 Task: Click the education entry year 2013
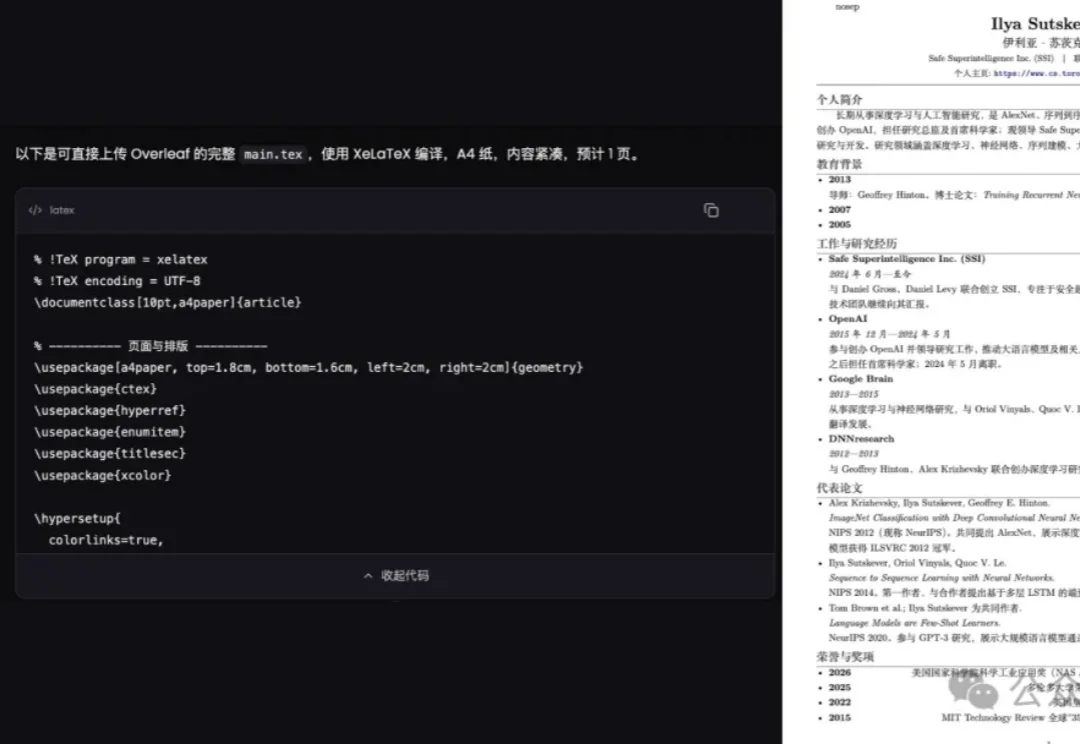click(840, 180)
